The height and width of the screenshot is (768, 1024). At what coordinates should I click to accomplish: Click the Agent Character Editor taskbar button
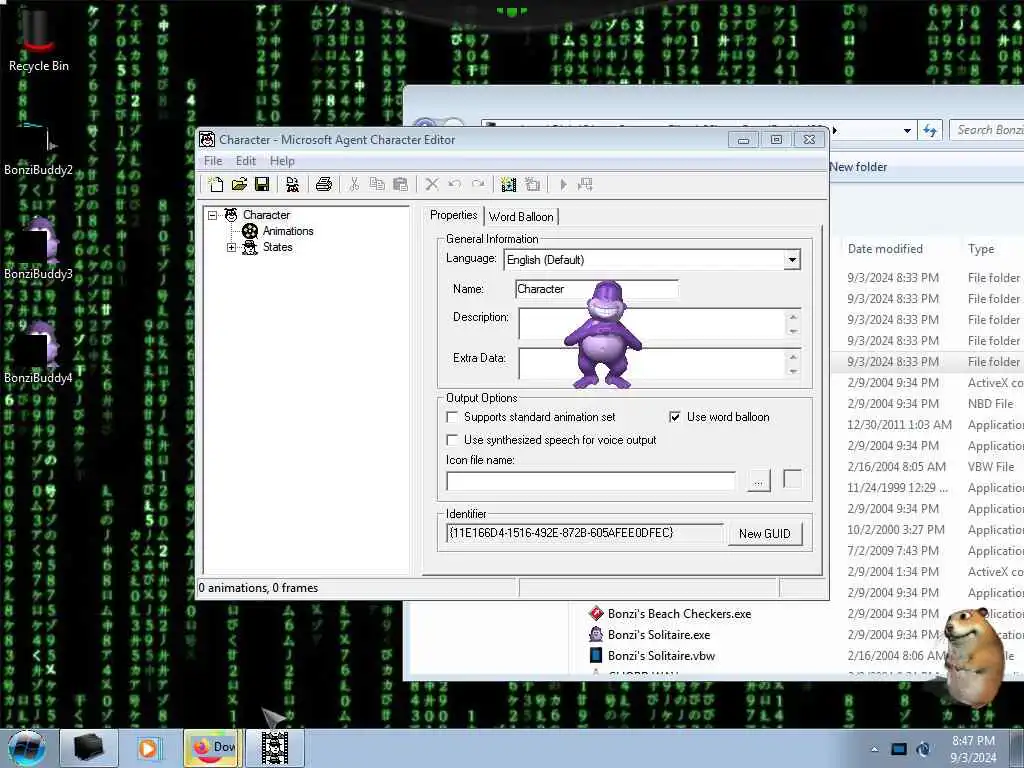(275, 748)
